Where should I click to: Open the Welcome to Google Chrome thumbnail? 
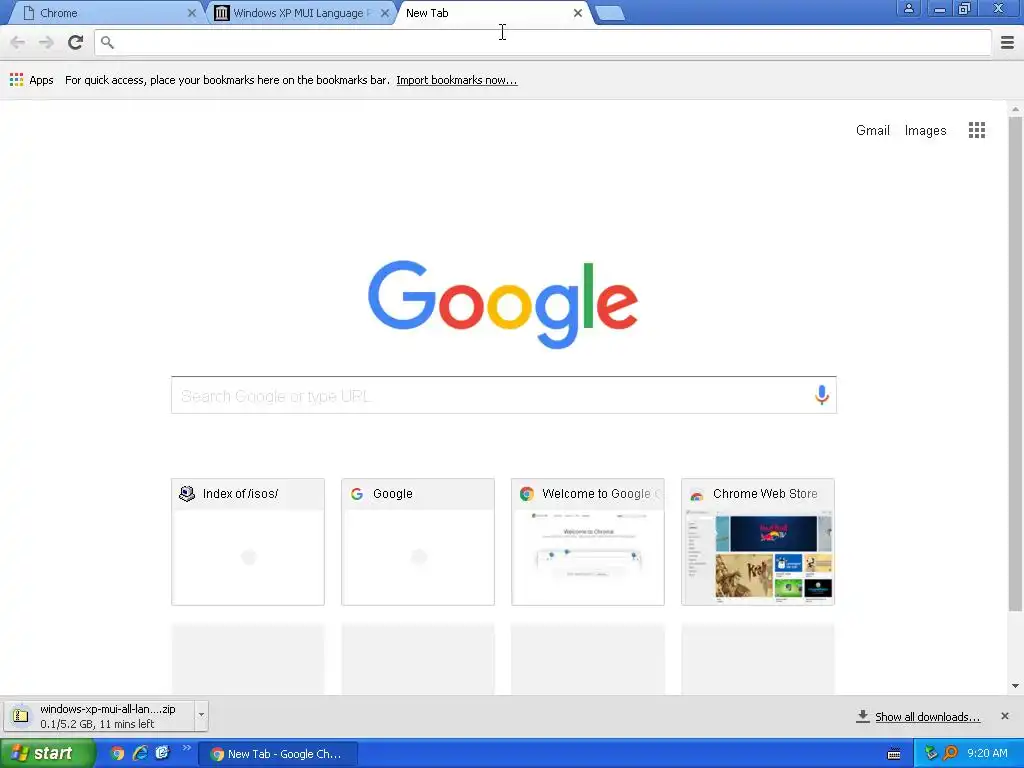(x=588, y=541)
